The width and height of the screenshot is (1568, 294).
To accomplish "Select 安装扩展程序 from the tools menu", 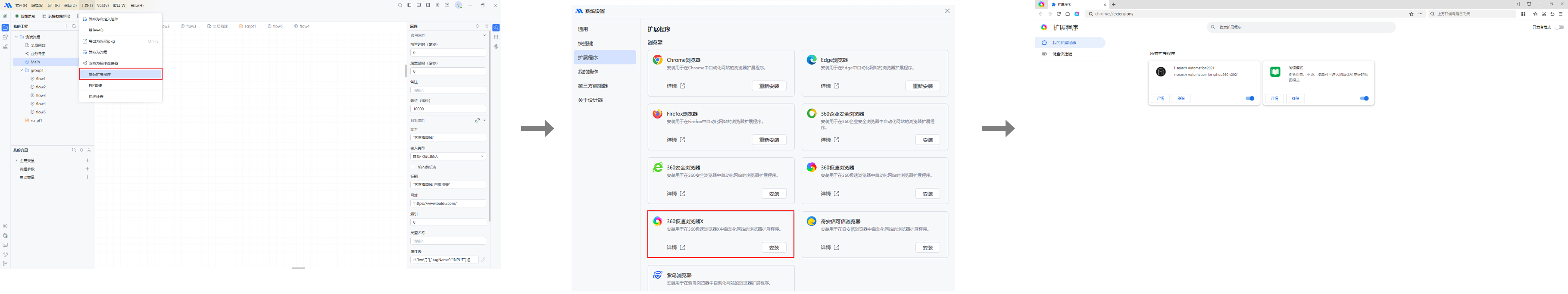I will click(x=121, y=74).
